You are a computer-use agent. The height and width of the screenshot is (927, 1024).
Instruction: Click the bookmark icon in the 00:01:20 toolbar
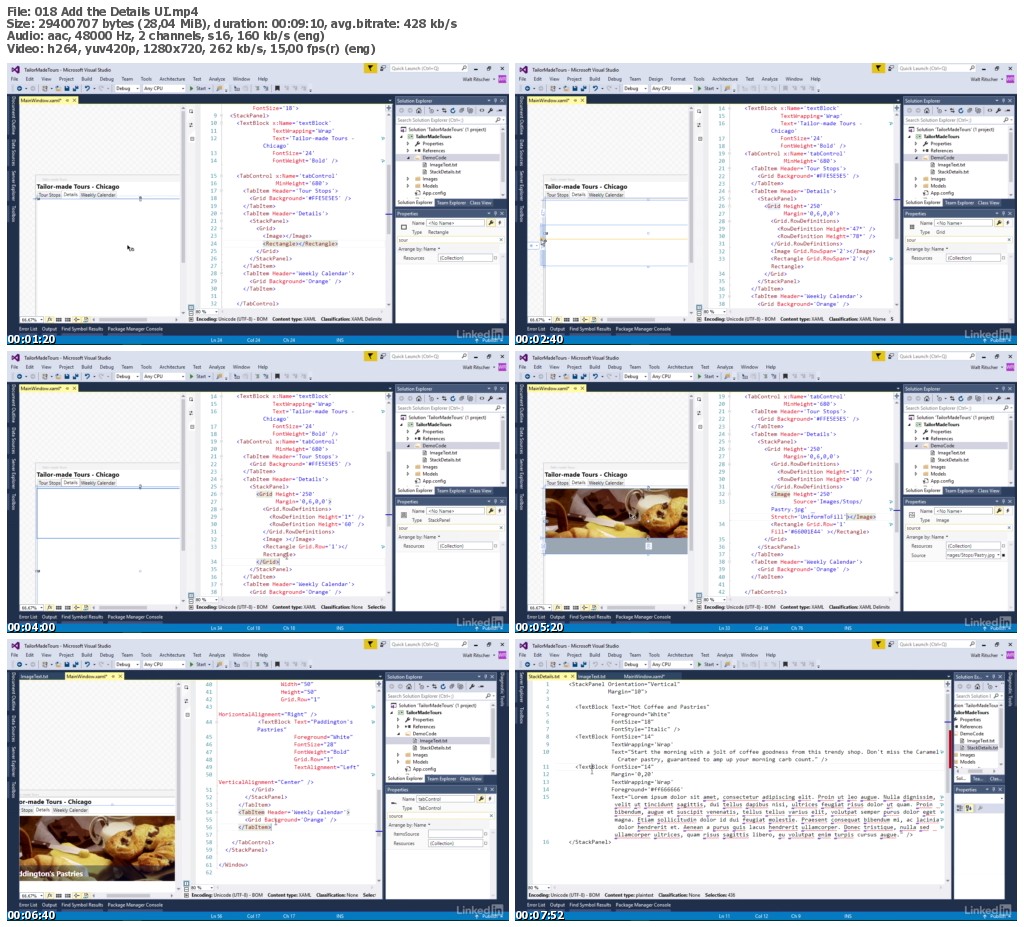[x=277, y=88]
